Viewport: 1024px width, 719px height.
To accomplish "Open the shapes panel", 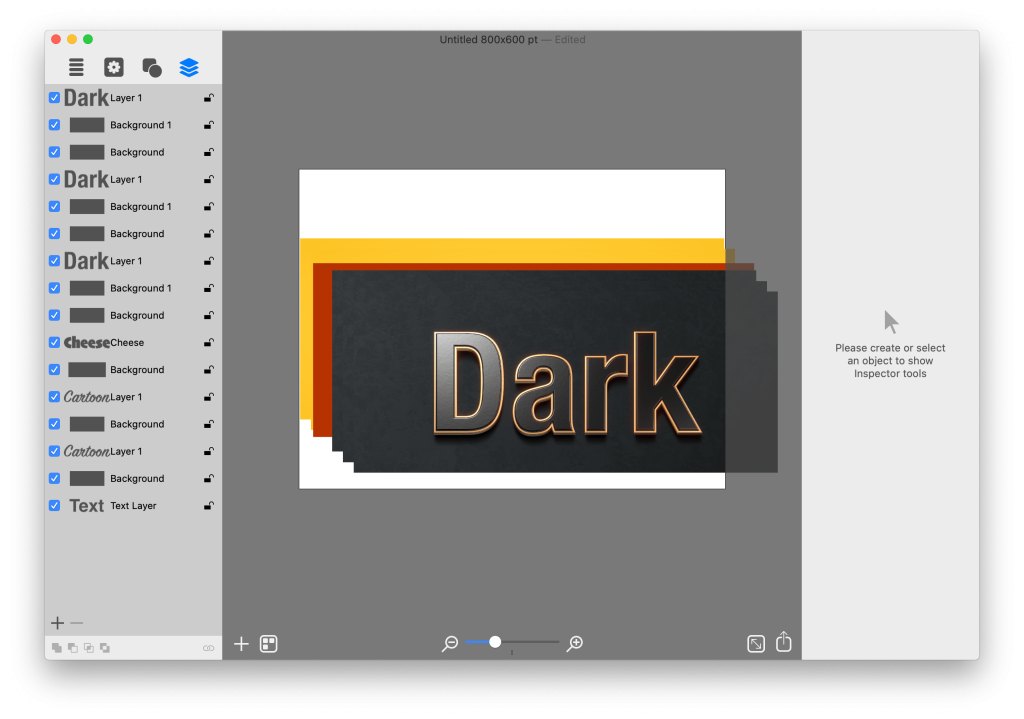I will (x=151, y=67).
